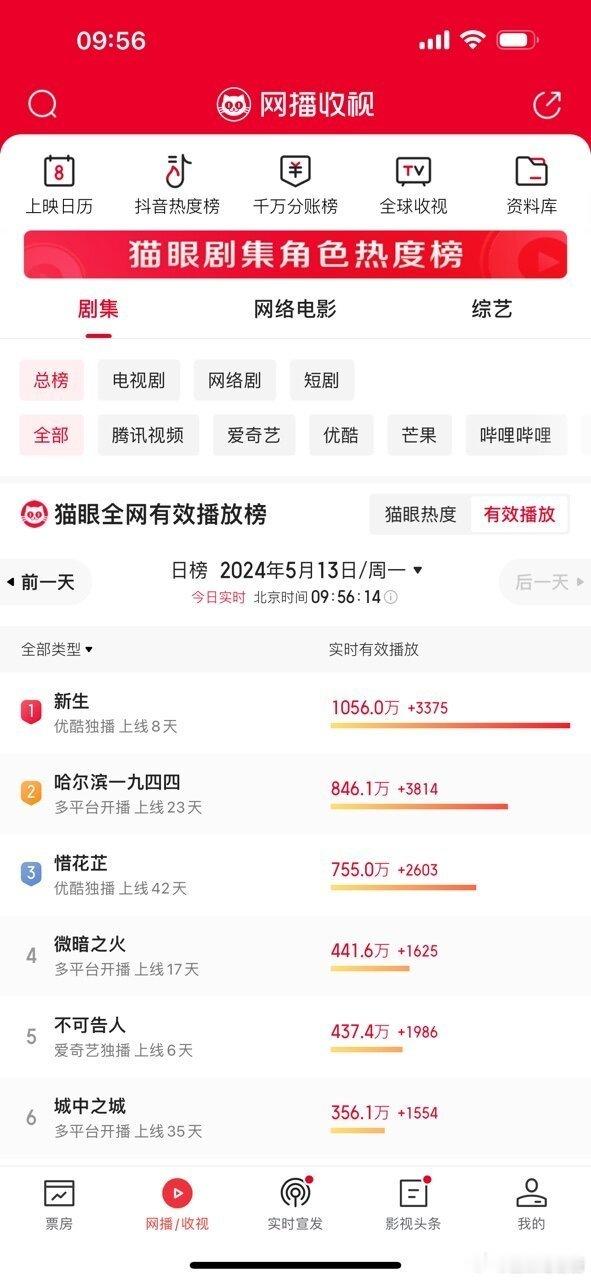Open 抖音热度榜 icon
The height and width of the screenshot is (1280, 591).
(x=178, y=171)
